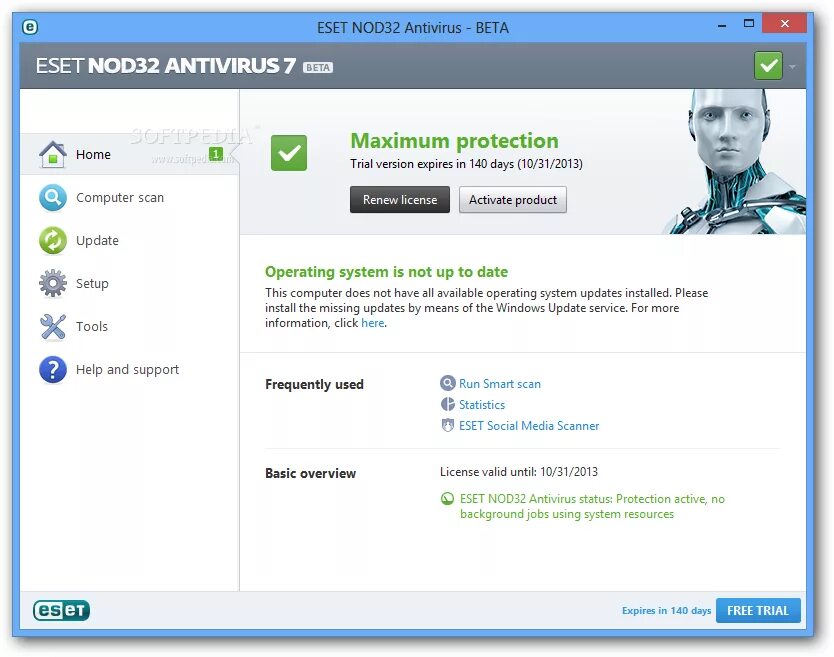Click the ESET 'e' title bar icon
This screenshot has width=834, height=657.
30,27
